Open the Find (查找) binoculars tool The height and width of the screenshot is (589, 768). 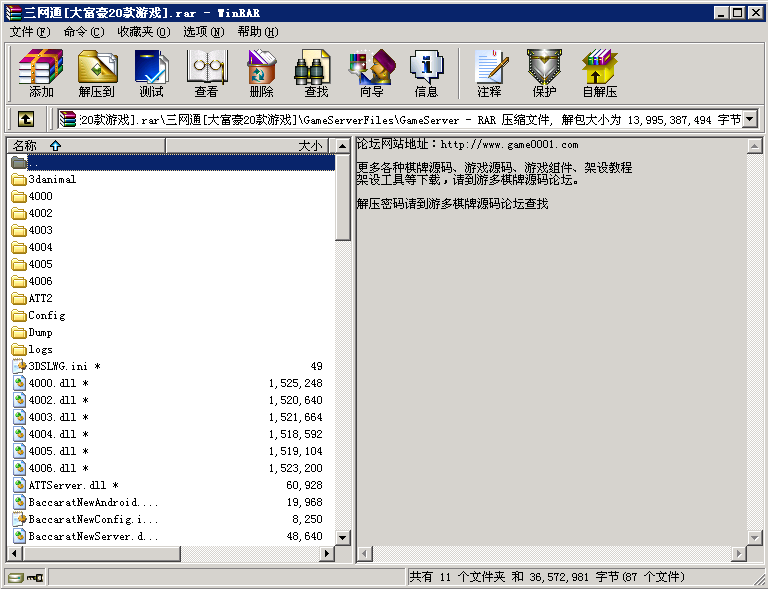tap(316, 73)
